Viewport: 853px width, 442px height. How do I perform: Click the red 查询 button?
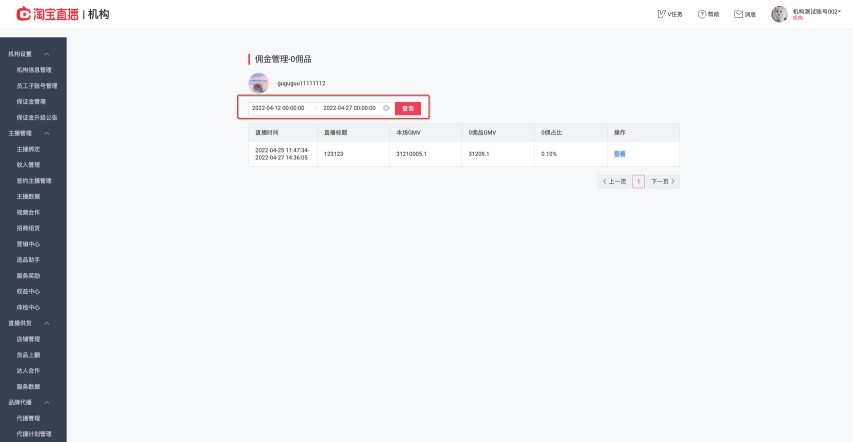point(408,108)
